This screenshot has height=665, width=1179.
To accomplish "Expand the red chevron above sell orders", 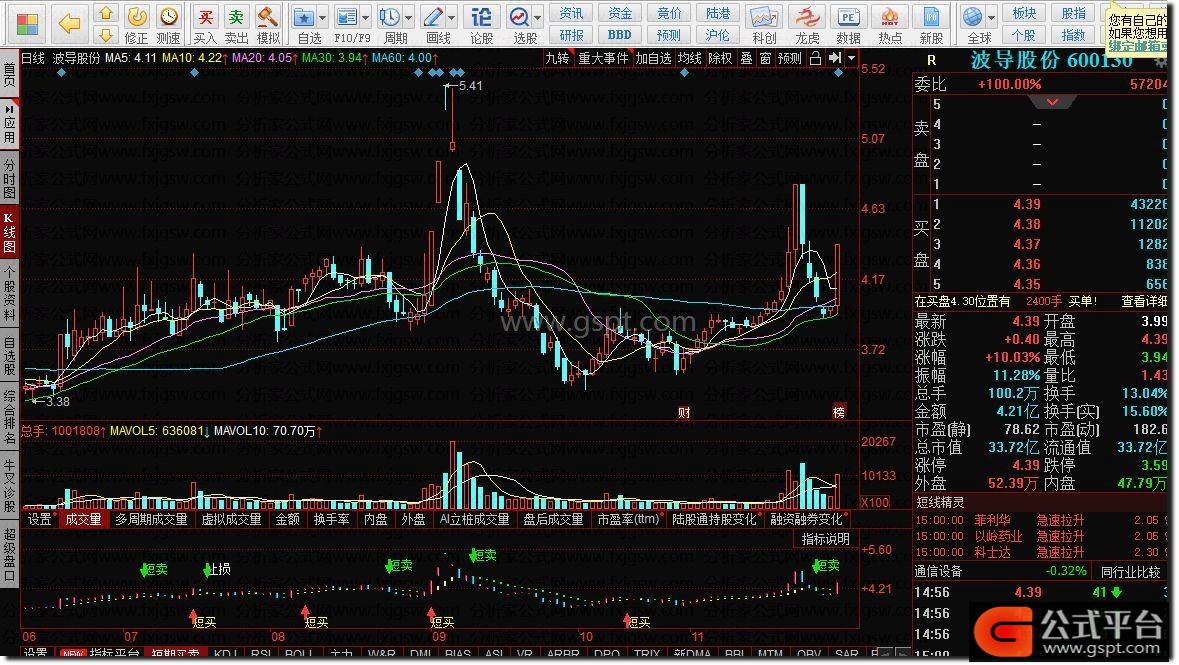I will coord(1052,102).
